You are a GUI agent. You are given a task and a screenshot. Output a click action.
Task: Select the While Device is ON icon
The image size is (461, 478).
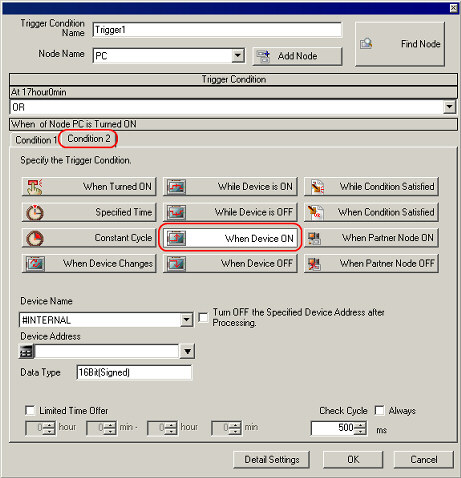point(176,187)
